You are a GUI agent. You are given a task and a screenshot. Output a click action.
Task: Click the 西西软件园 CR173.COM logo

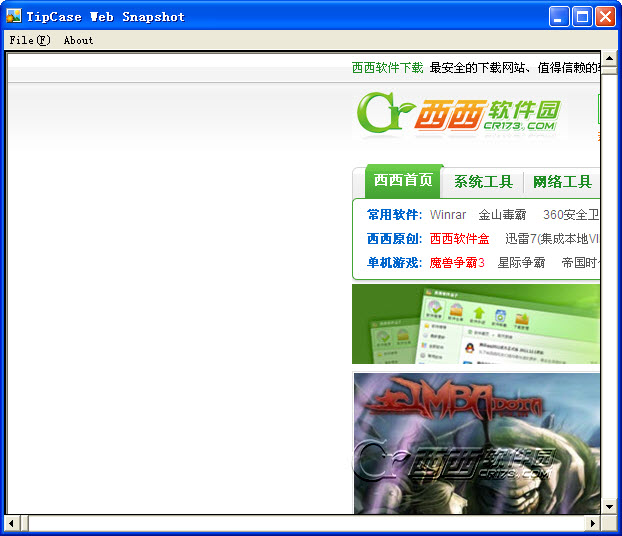pos(459,113)
